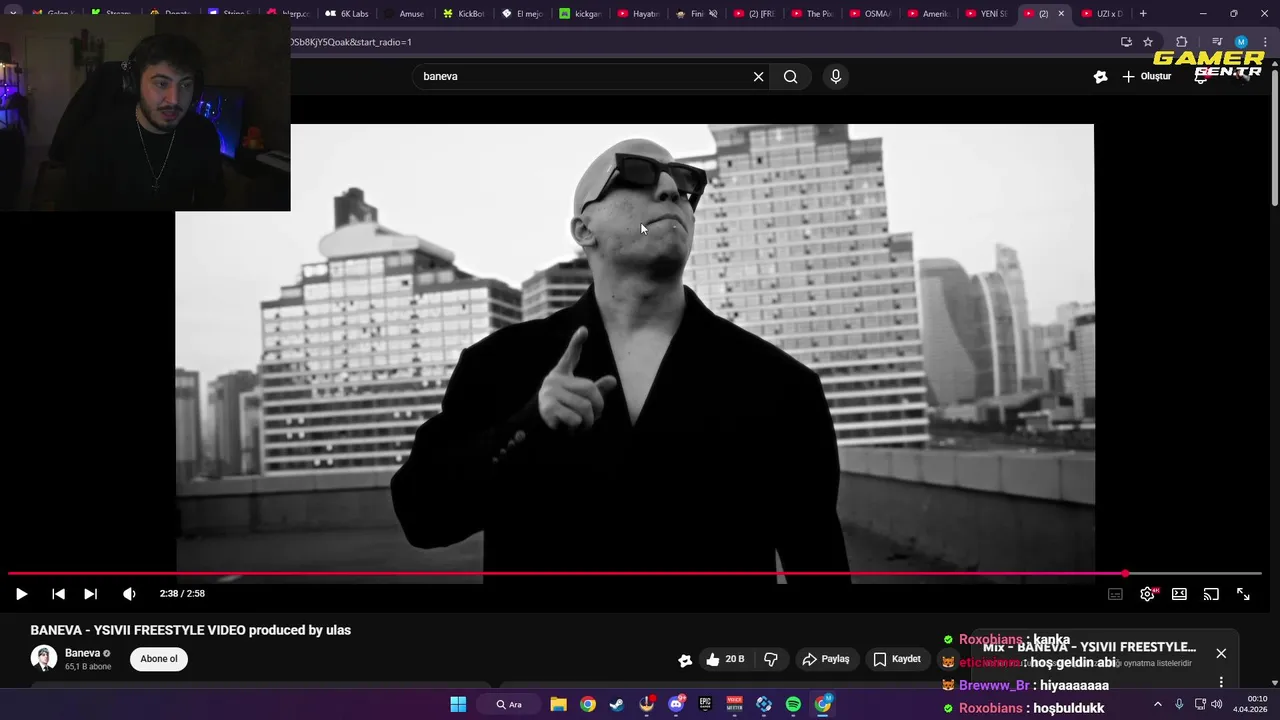1280x720 pixels.
Task: Play the paused video
Action: 21,594
